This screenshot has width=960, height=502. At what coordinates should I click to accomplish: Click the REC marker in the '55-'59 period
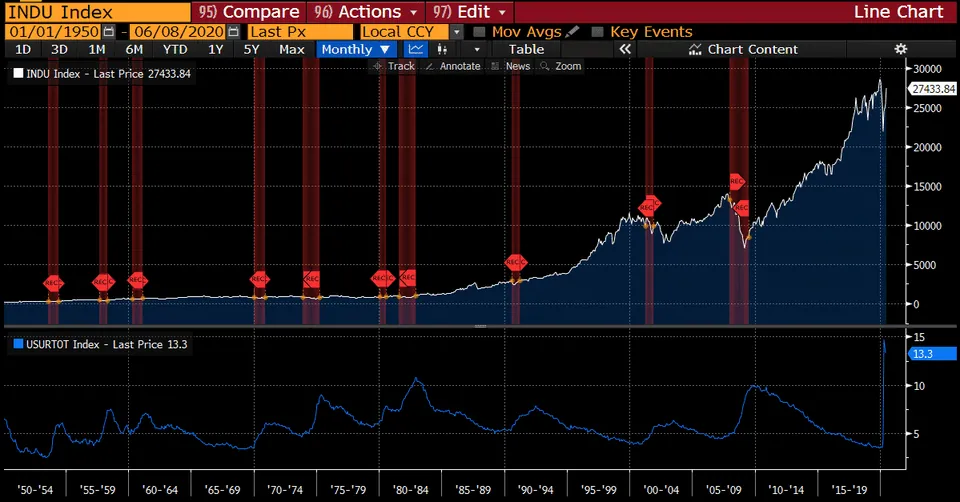[103, 282]
